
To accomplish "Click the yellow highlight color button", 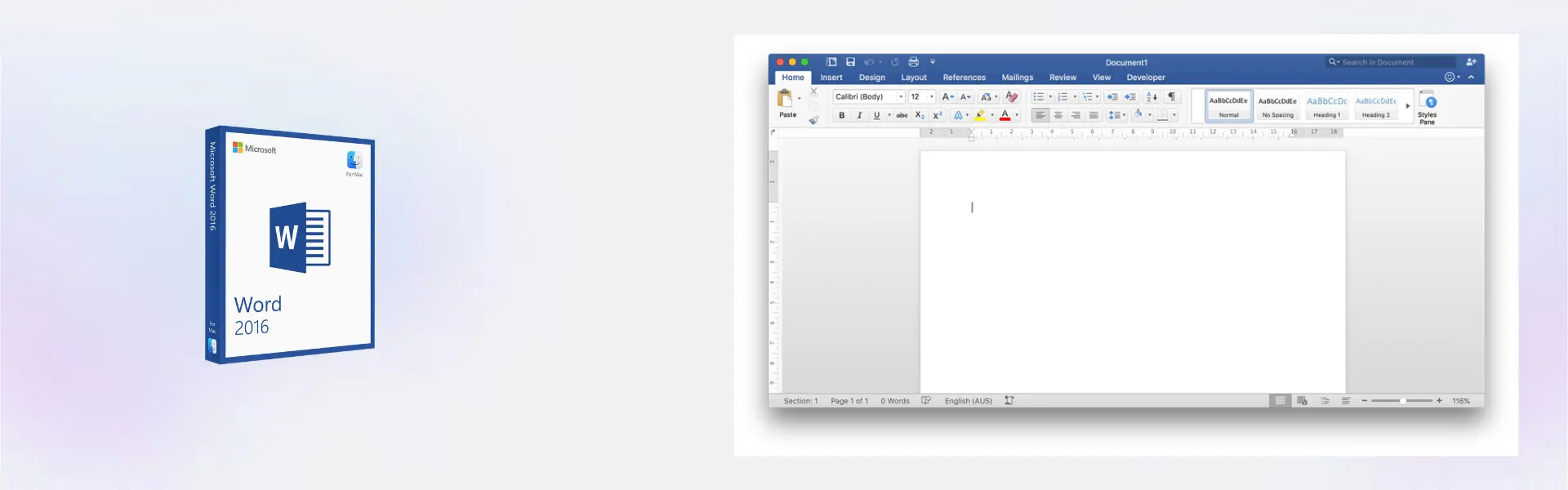I will [980, 115].
